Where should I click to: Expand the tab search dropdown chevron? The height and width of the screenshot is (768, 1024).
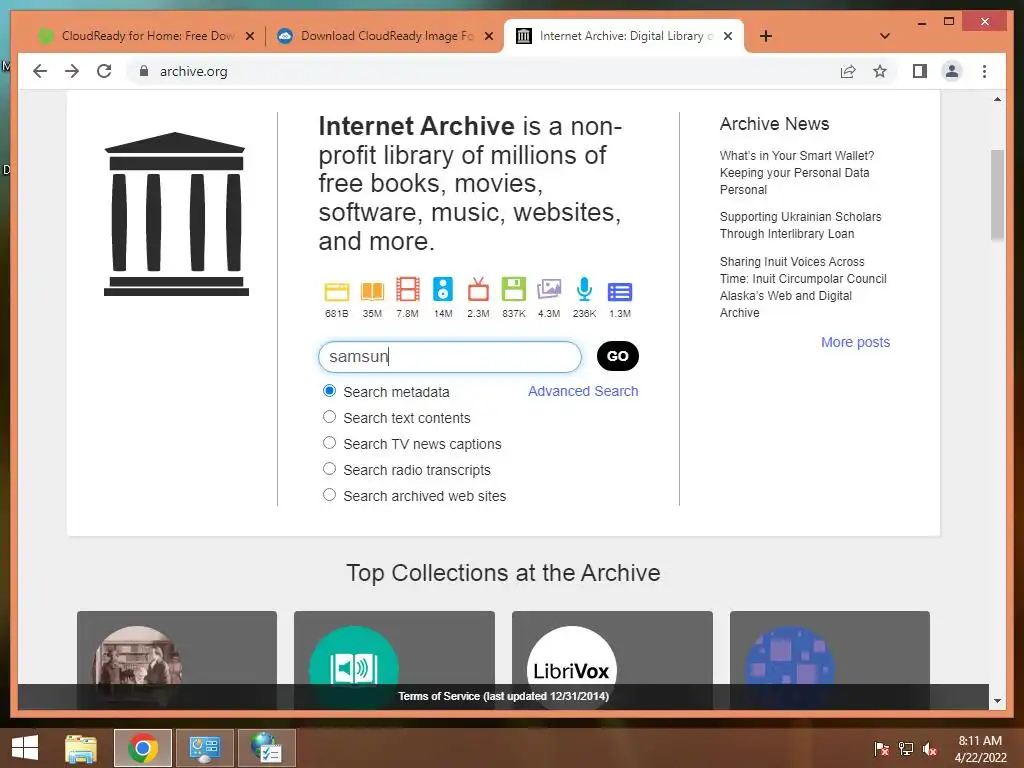(x=884, y=36)
